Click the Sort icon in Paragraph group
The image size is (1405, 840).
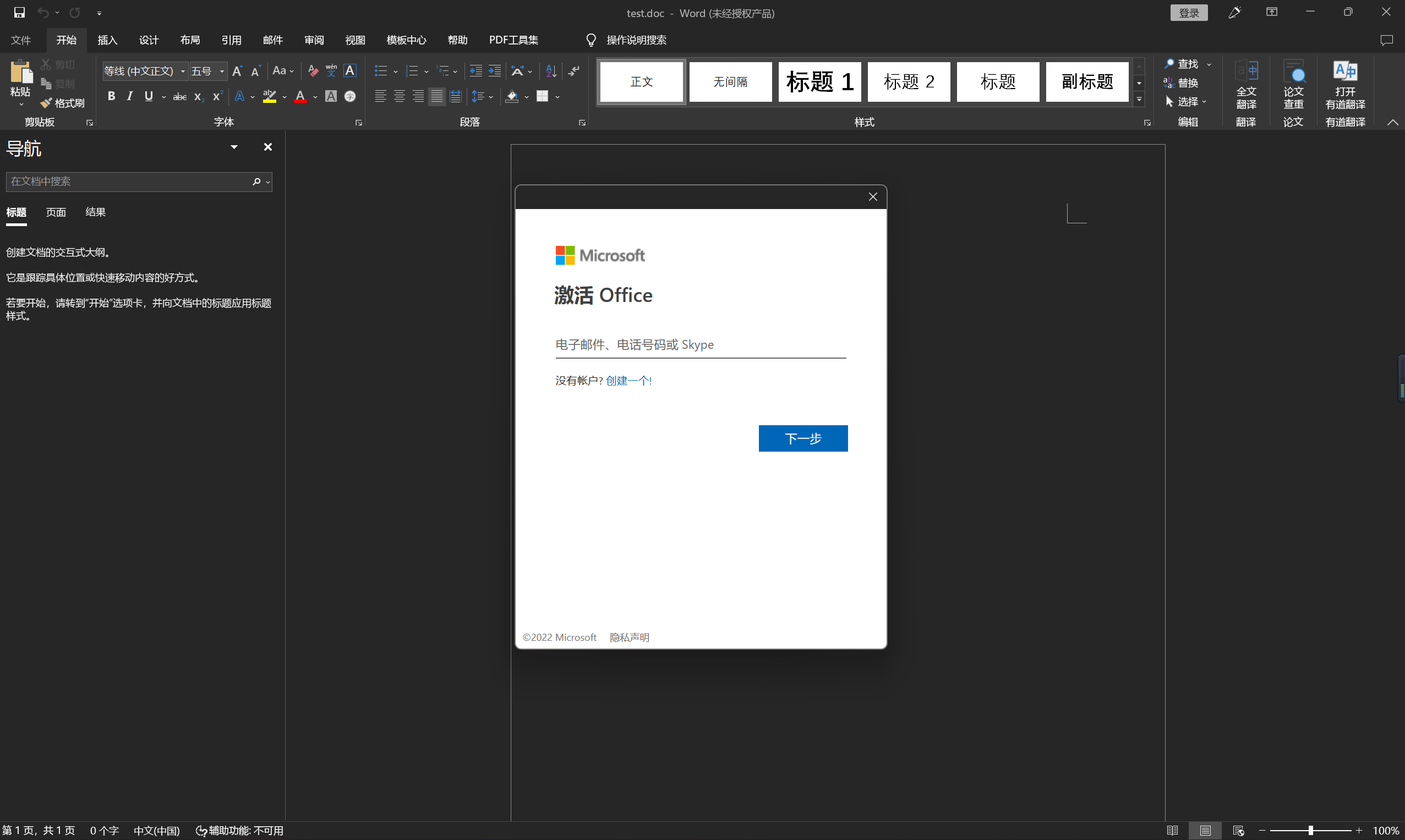coord(551,71)
